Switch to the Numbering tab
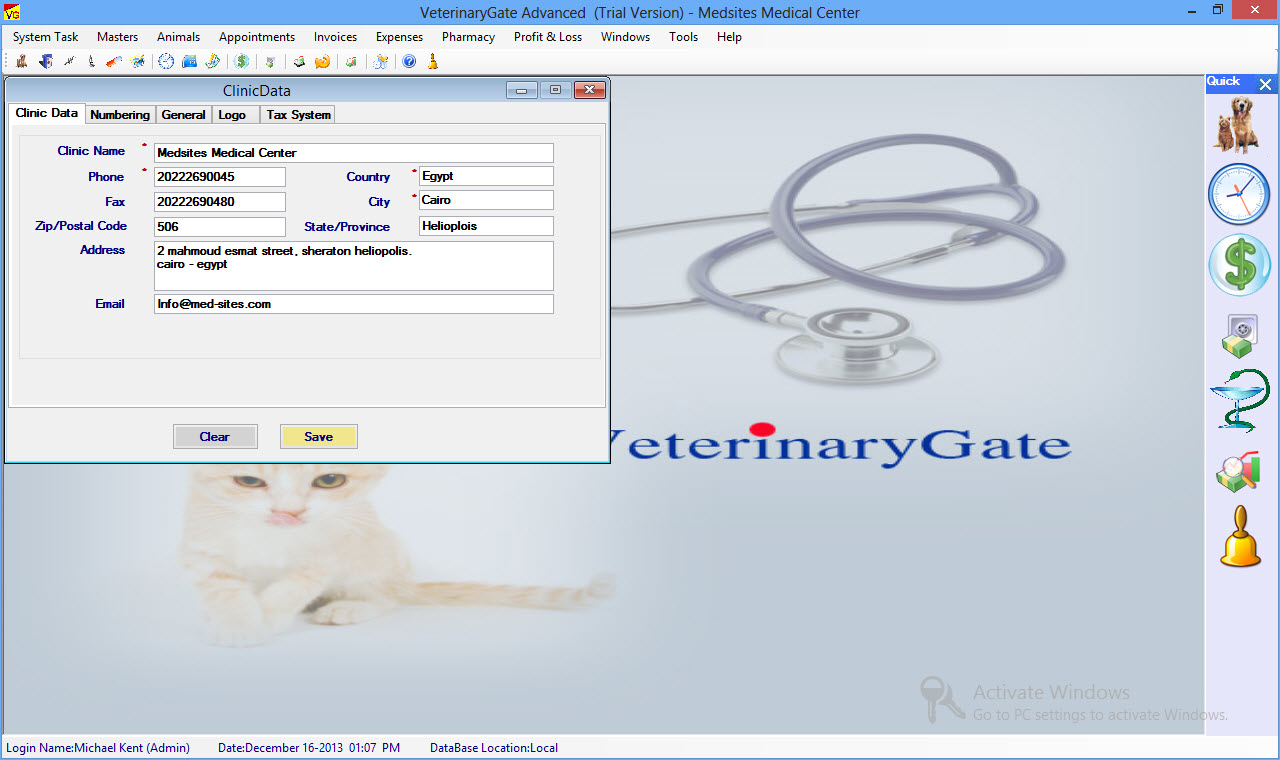The image size is (1280, 760). [x=120, y=115]
